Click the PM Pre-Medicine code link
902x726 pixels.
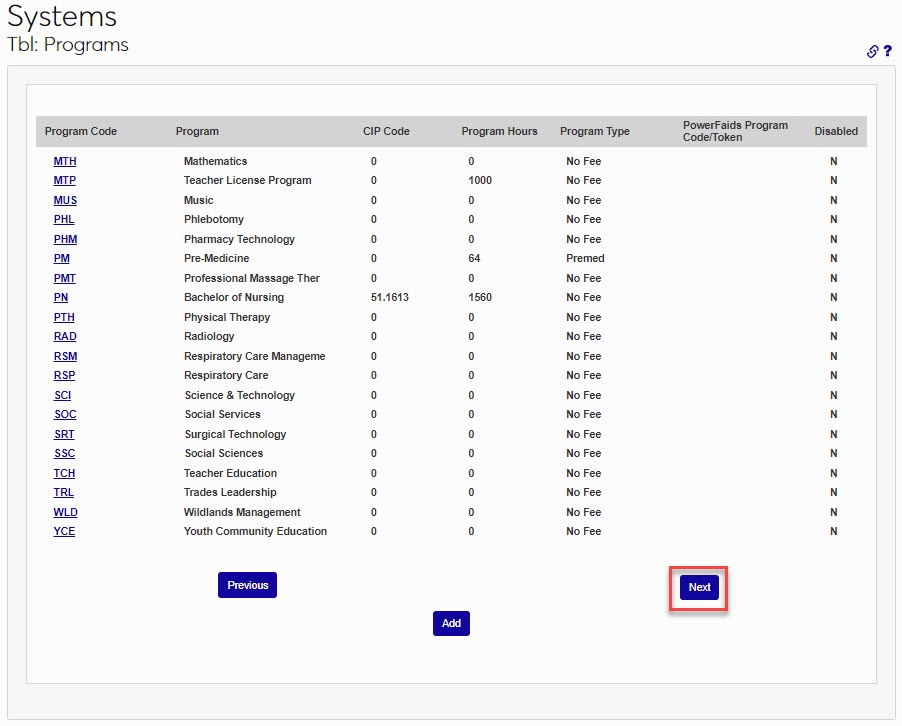point(62,258)
